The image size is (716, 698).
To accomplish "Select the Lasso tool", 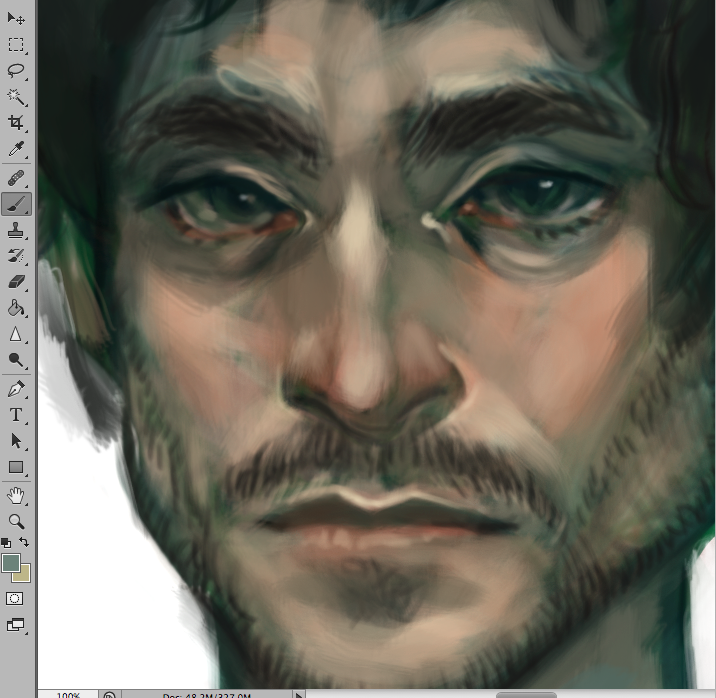I will click(16, 70).
